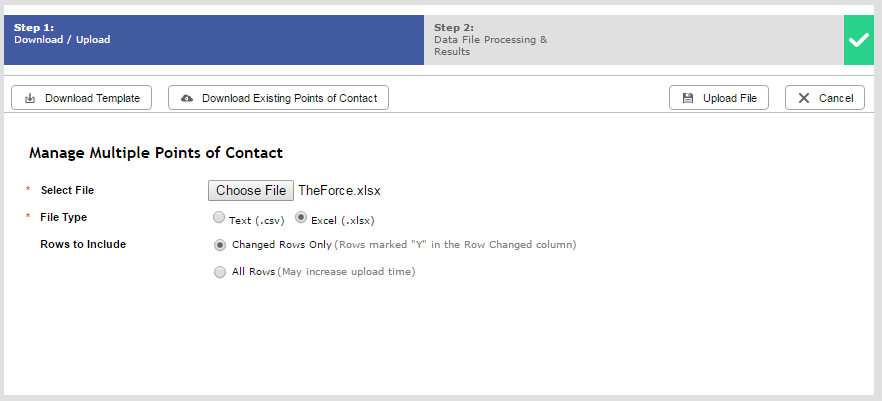
Task: Open Step 2 Data File Processing & Results tab
Action: click(x=634, y=40)
